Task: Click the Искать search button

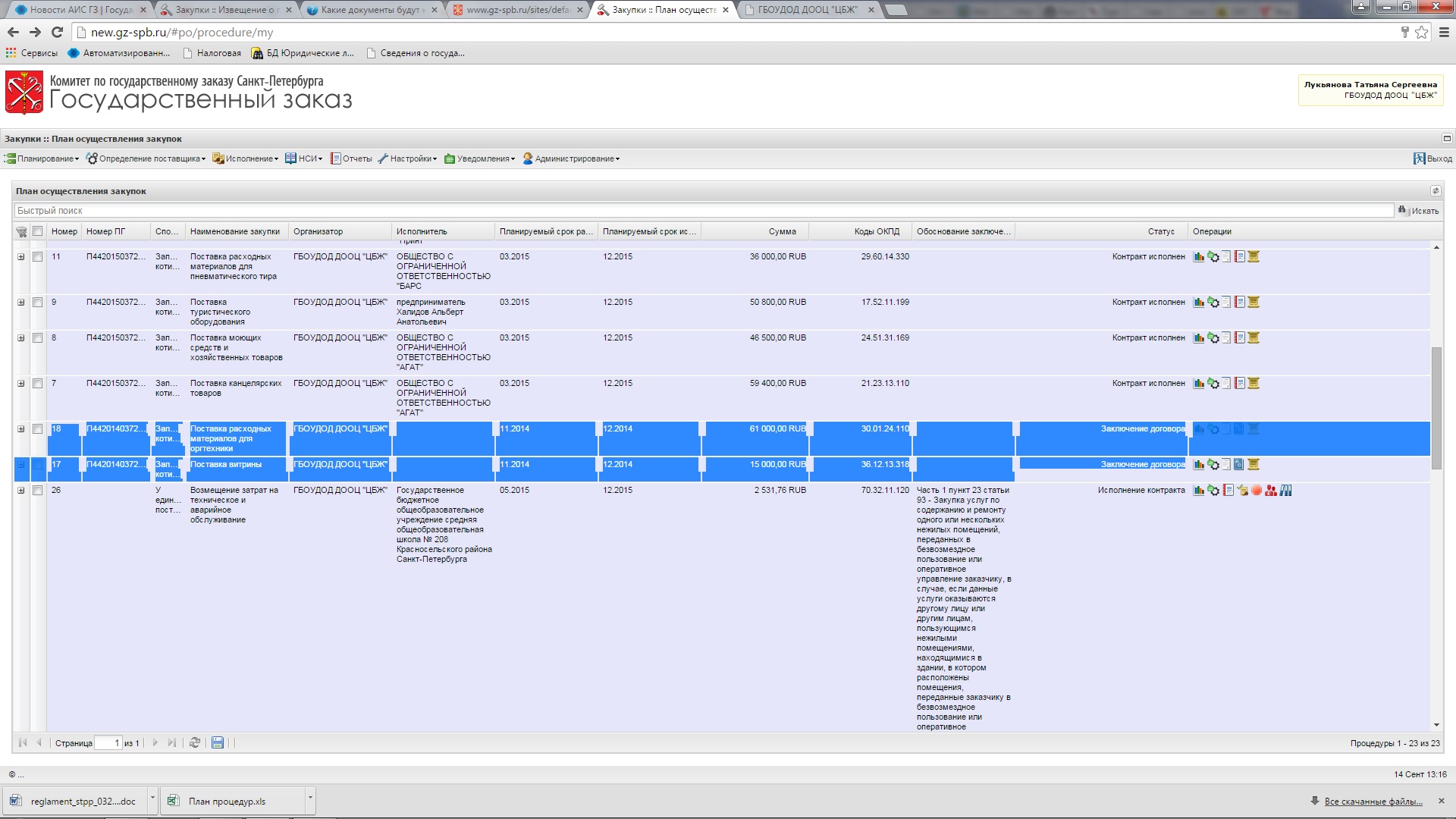Action: pos(1419,211)
